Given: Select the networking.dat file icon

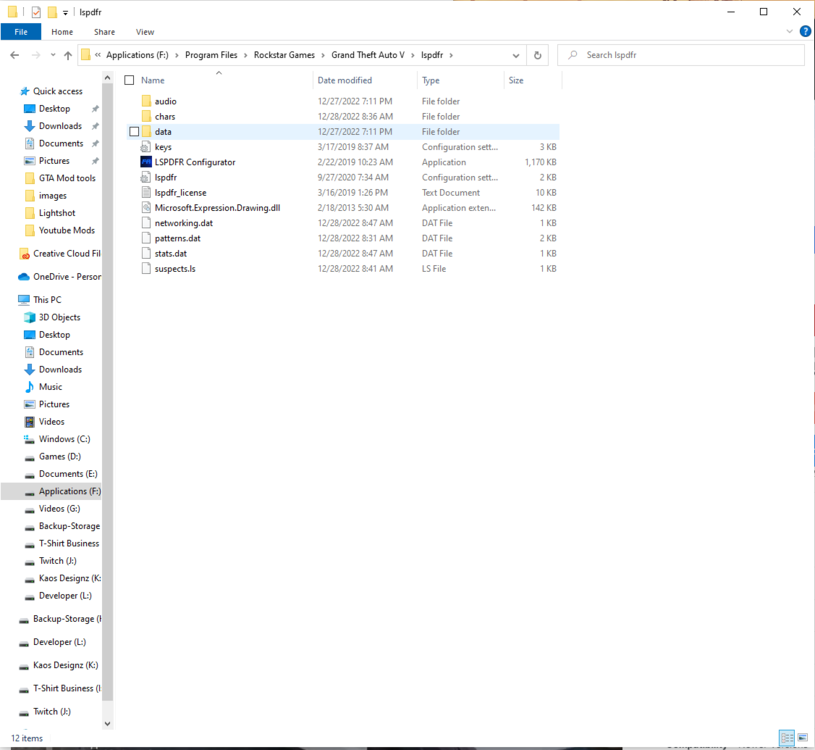Looking at the screenshot, I should point(146,223).
